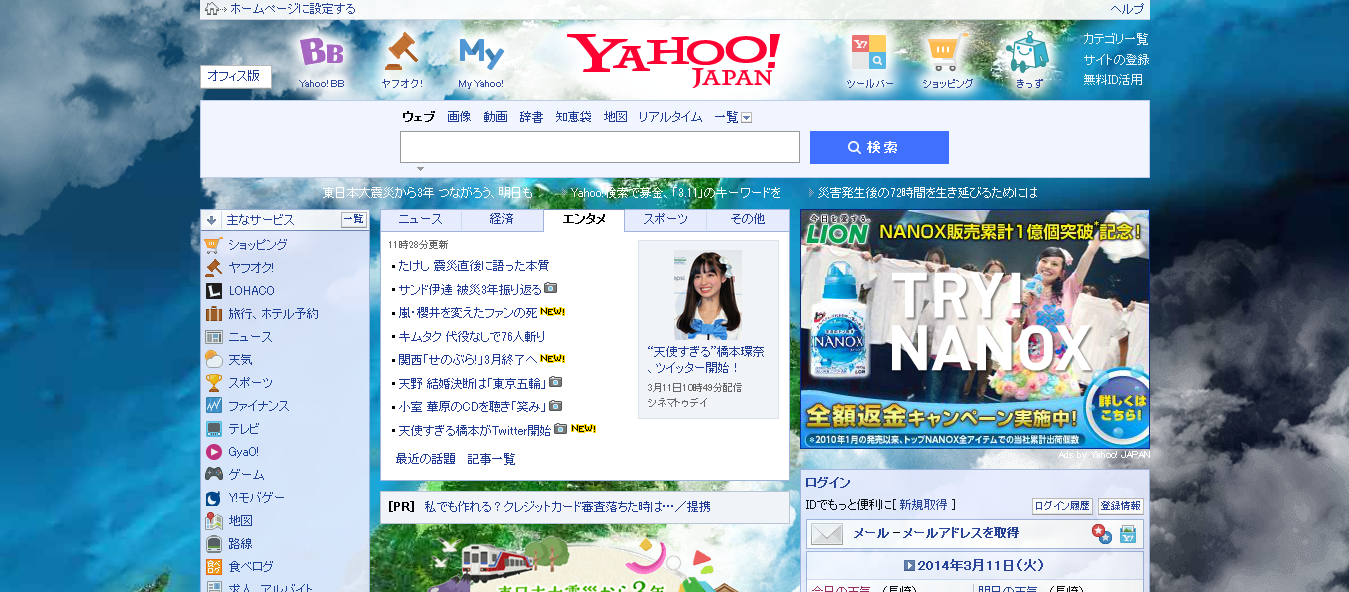Viewport: 1349px width, 592px height.
Task: Switch to the 経済 tab
Action: click(502, 219)
